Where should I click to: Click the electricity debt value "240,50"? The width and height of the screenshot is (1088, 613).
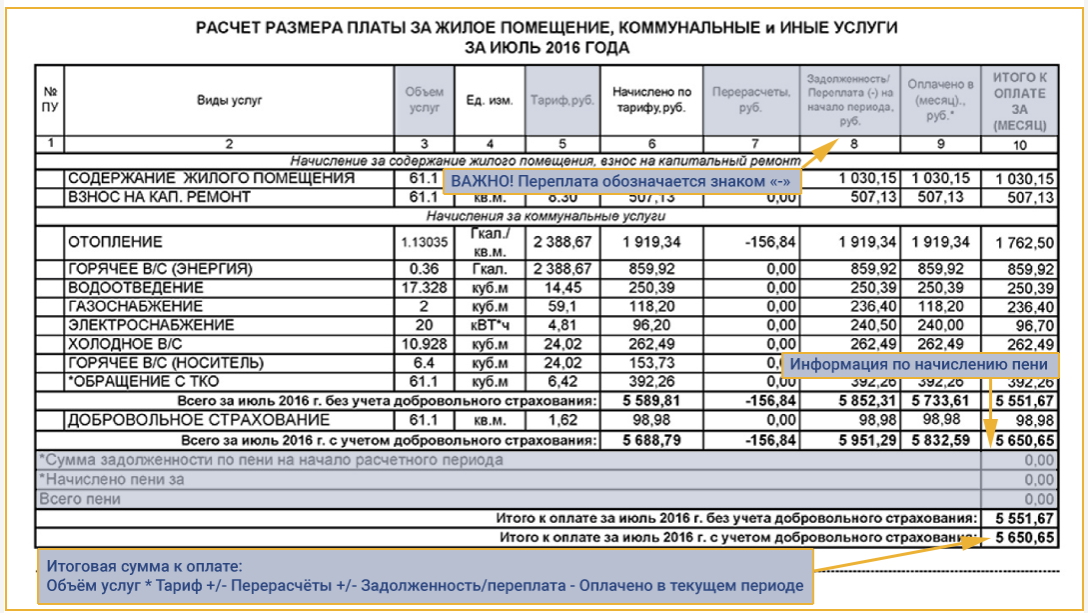point(874,325)
